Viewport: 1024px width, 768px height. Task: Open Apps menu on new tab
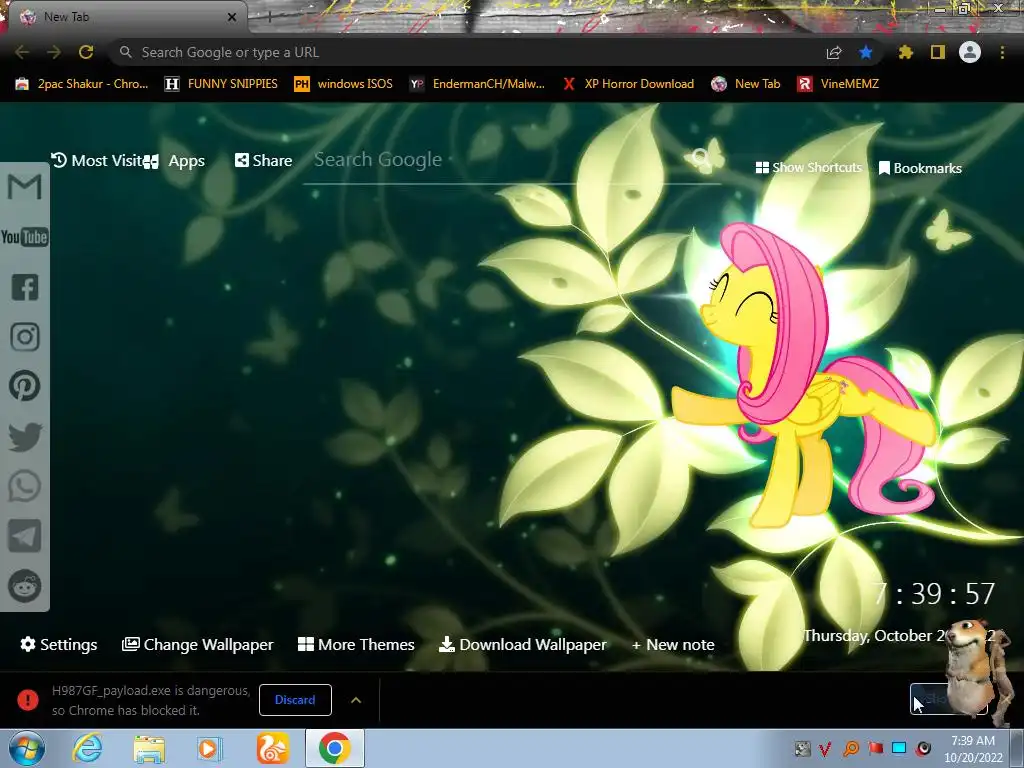[174, 161]
